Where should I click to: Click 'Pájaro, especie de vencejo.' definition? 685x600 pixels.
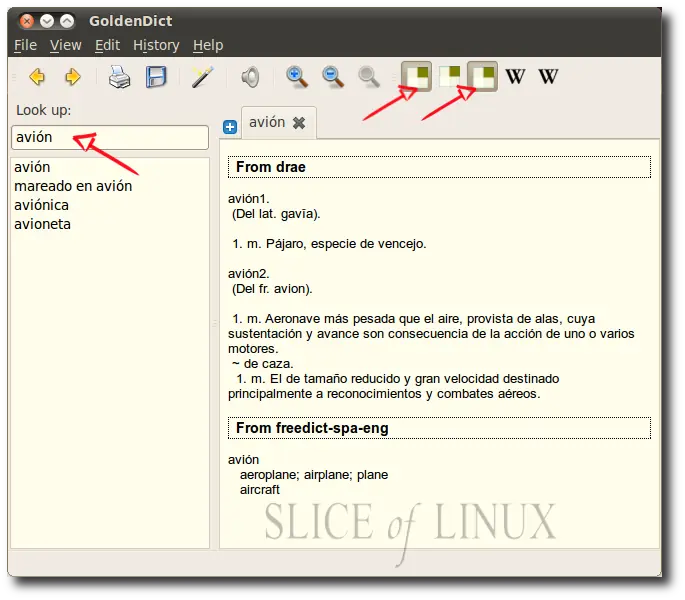[x=346, y=244]
